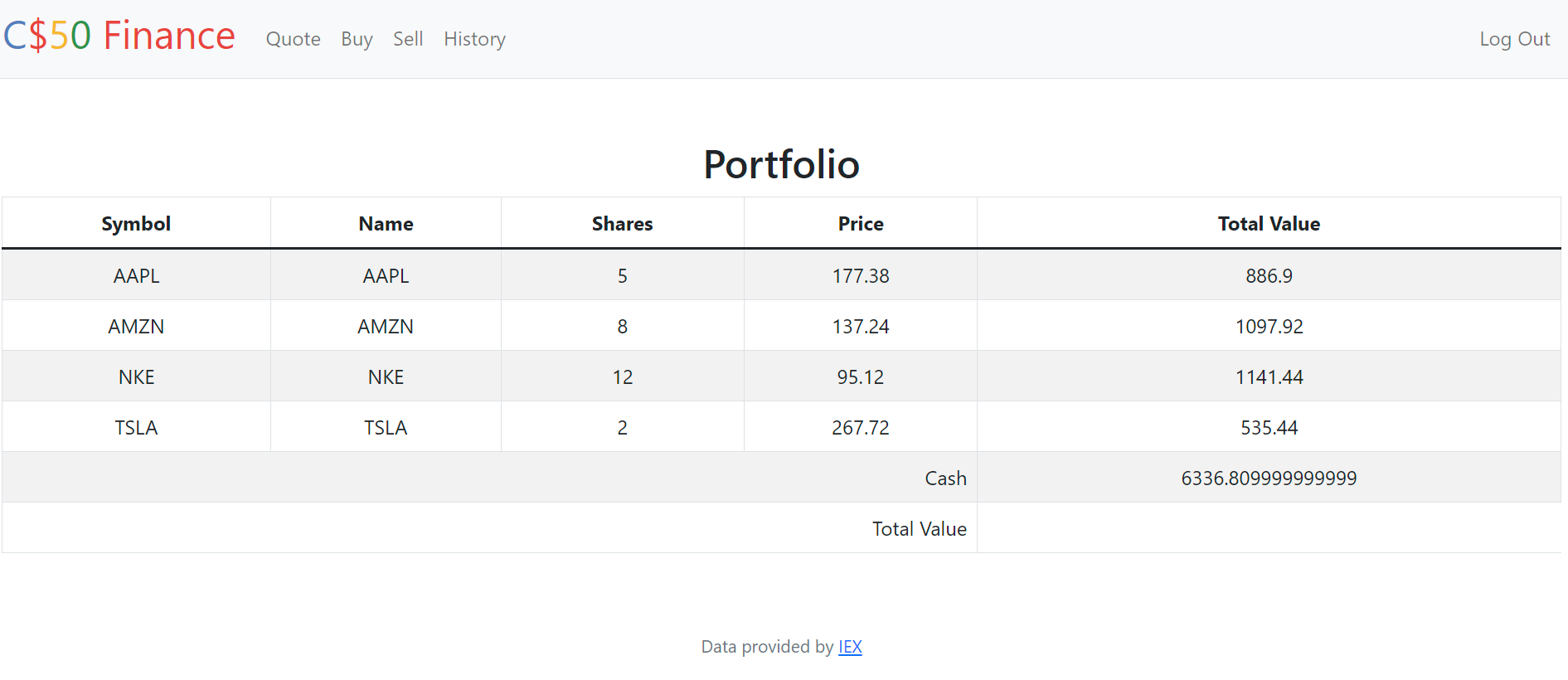1568x680 pixels.
Task: Open the Quote page
Action: tap(293, 39)
